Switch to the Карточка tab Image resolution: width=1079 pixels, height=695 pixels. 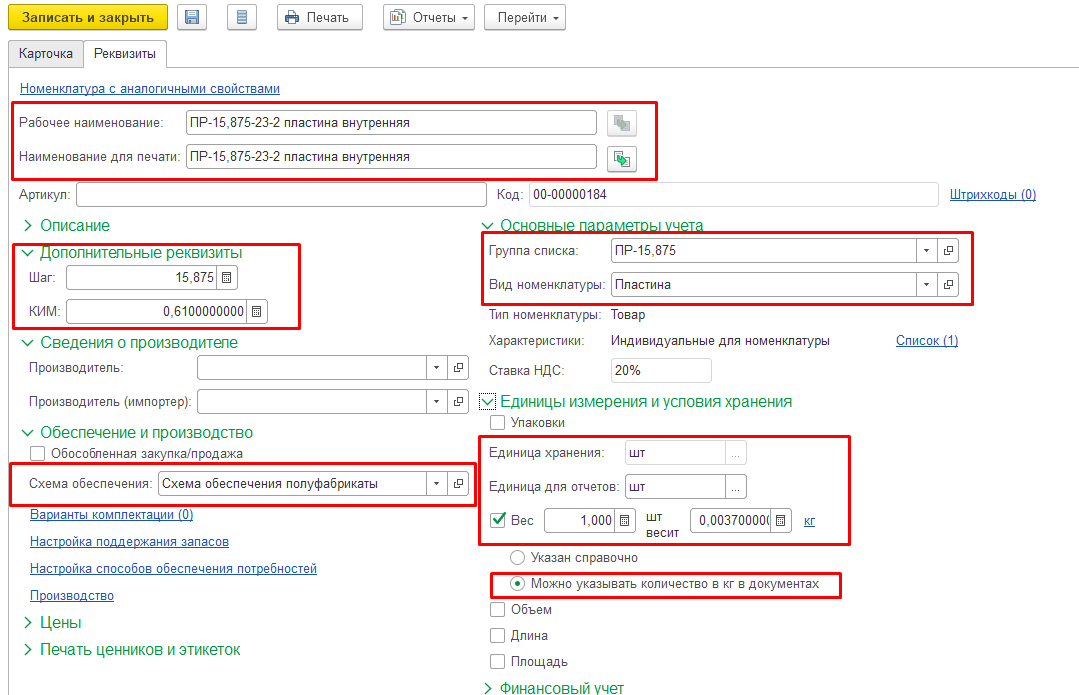[x=45, y=54]
